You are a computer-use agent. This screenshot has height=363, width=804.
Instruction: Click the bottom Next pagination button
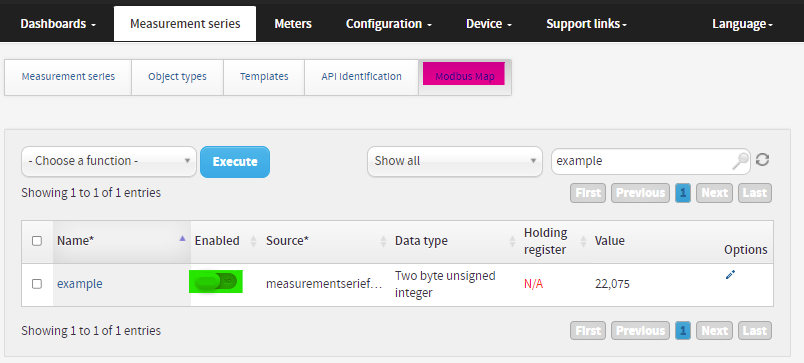[714, 331]
